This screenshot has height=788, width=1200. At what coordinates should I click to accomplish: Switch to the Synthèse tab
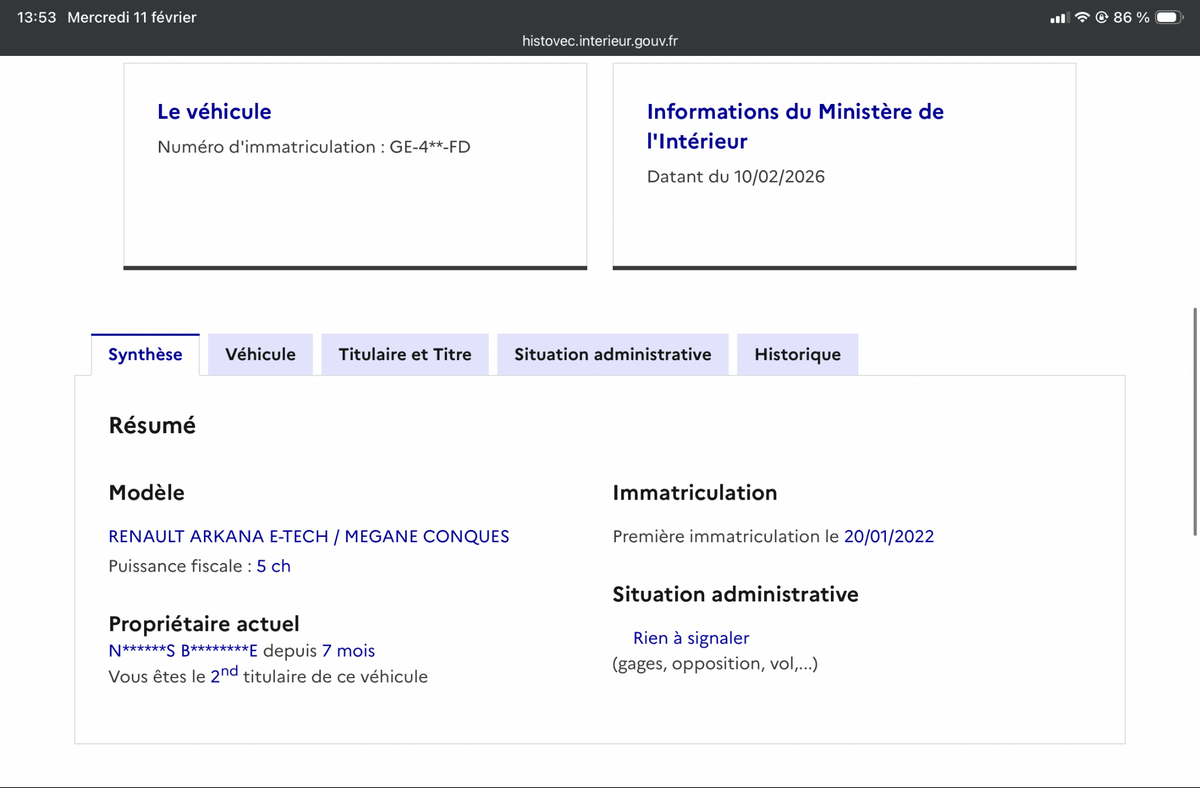pyautogui.click(x=145, y=355)
